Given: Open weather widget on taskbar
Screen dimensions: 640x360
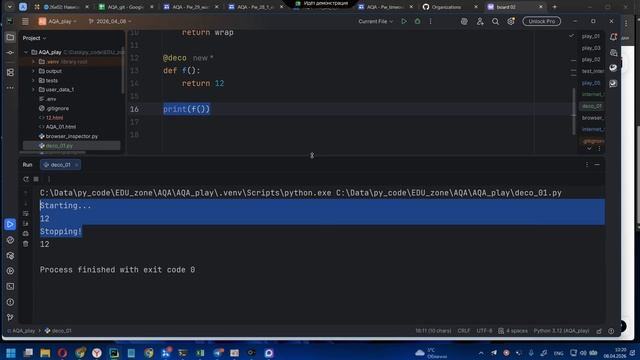Looking at the screenshot, I should (x=431, y=353).
